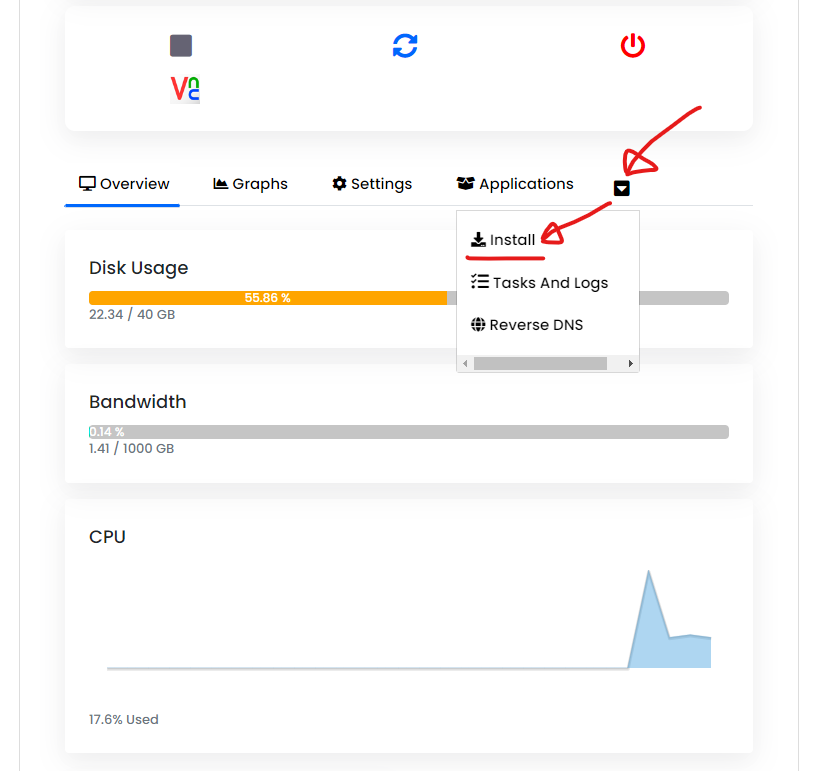
Task: Click the red power off icon
Action: [633, 45]
